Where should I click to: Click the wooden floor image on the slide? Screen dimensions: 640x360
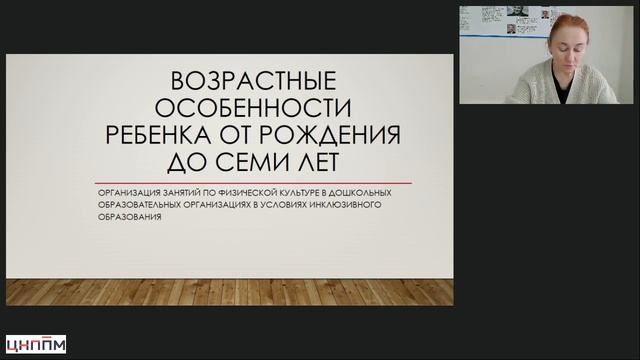[x=229, y=292]
